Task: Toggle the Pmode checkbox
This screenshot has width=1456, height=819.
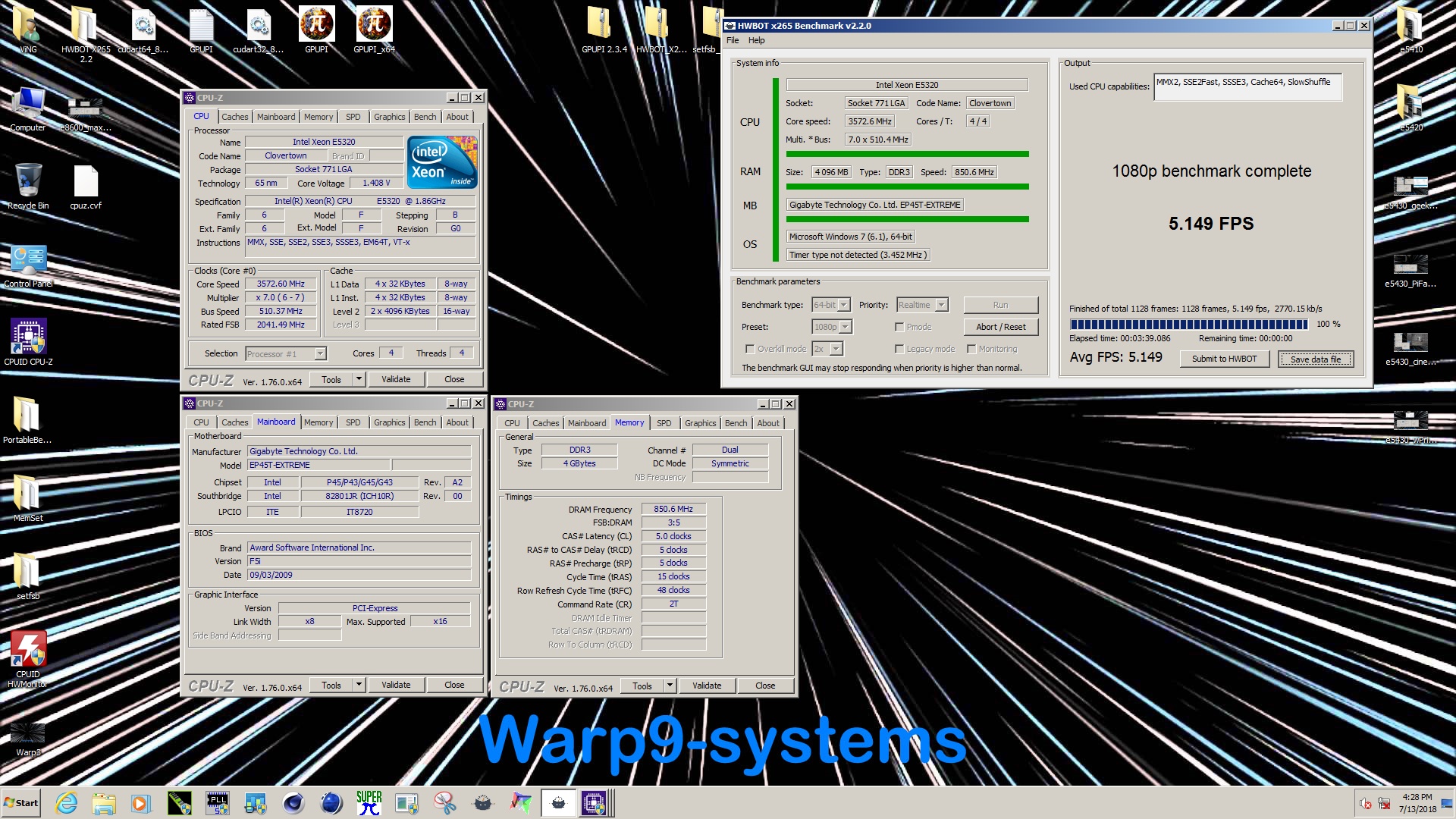Action: pyautogui.click(x=899, y=328)
